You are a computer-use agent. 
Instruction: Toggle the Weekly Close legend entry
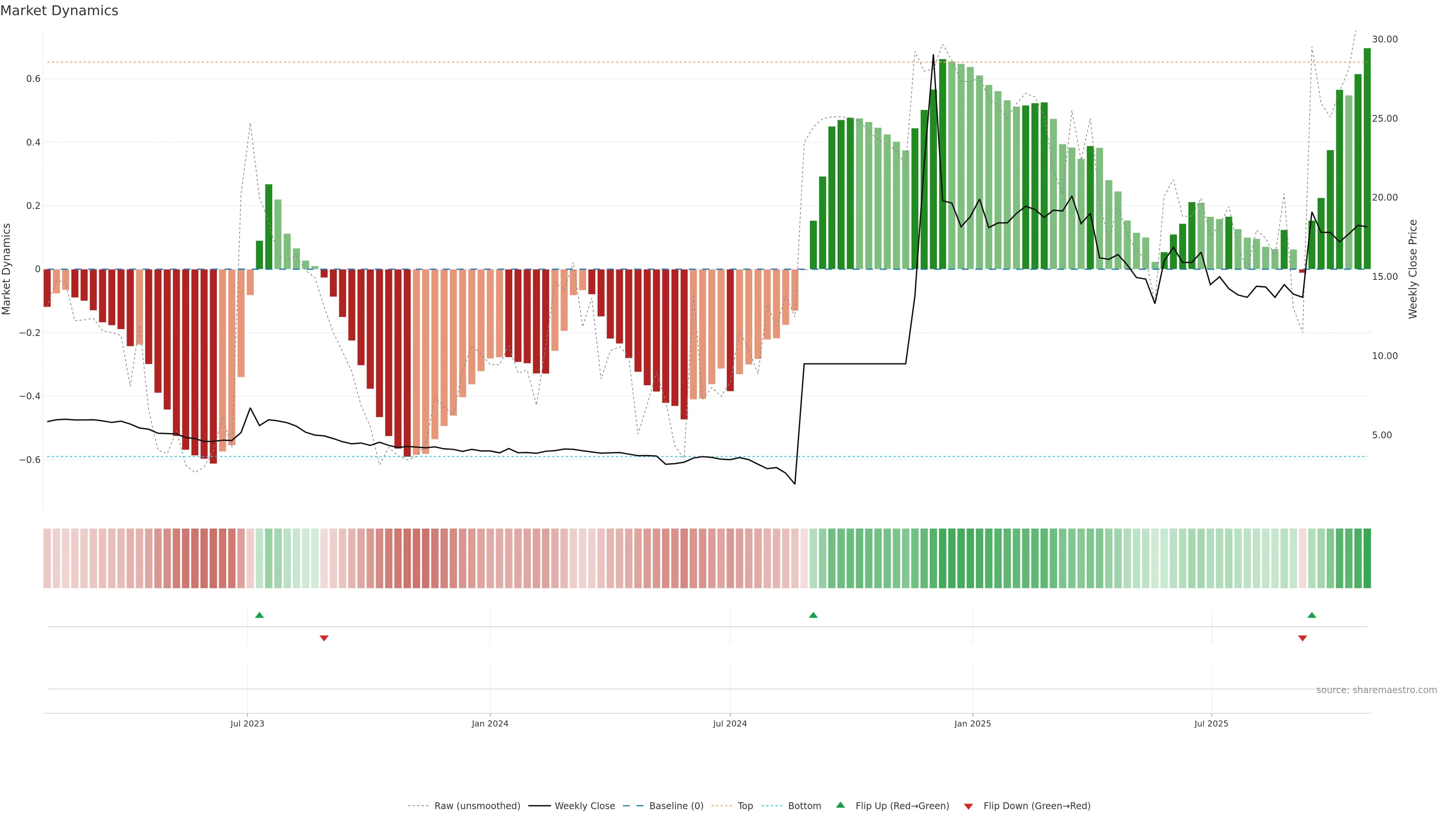tap(584, 806)
